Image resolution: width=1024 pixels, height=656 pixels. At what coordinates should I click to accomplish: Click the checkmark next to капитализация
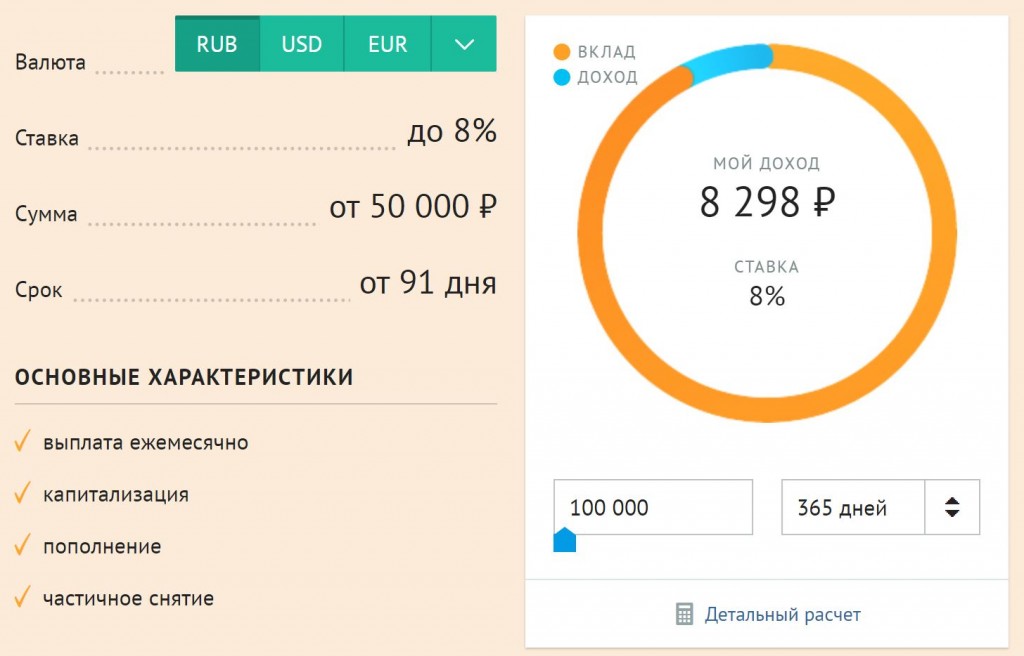[x=22, y=494]
